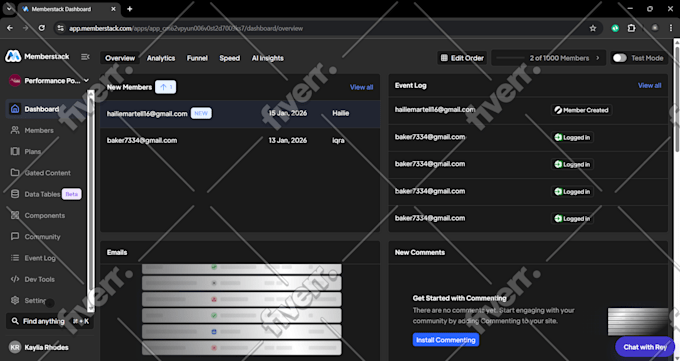Open Dev Tools in the sidebar
The image size is (680, 361).
pyautogui.click(x=39, y=279)
